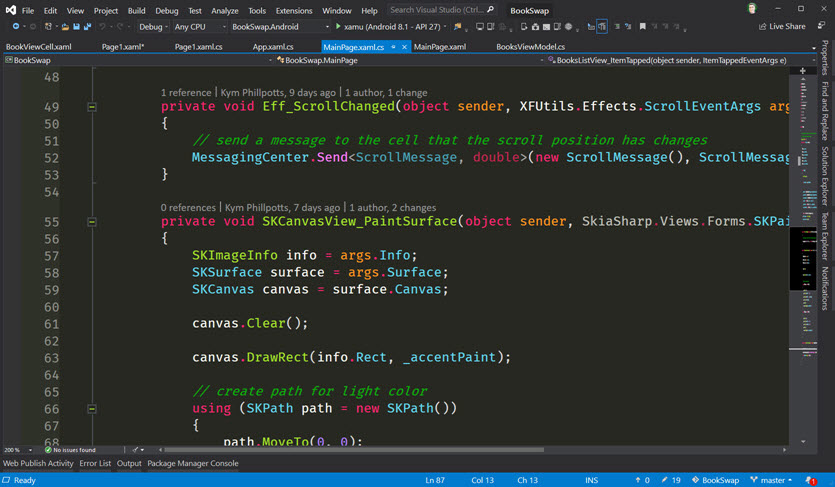Click the Undo arrow icon
The width and height of the screenshot is (835, 487).
[x=102, y=27]
